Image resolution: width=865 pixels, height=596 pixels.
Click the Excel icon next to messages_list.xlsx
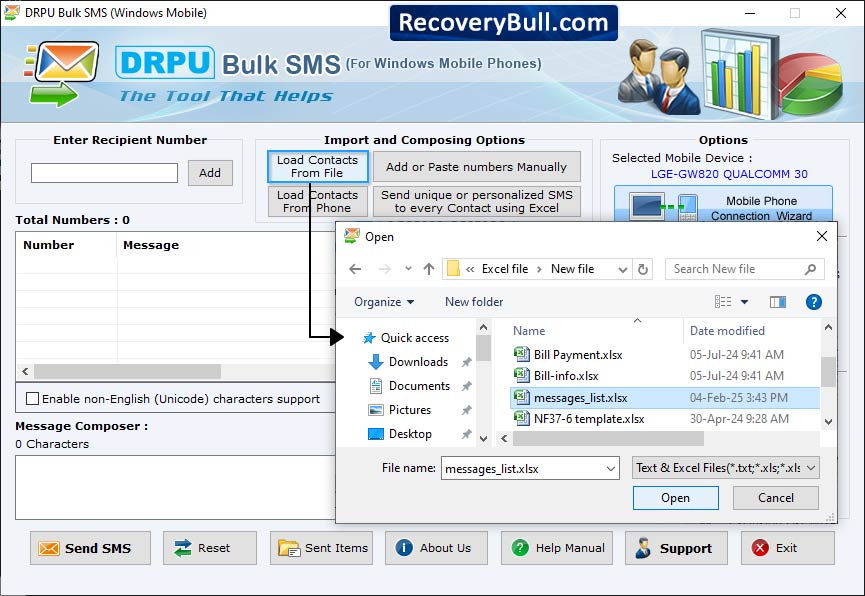click(x=521, y=397)
